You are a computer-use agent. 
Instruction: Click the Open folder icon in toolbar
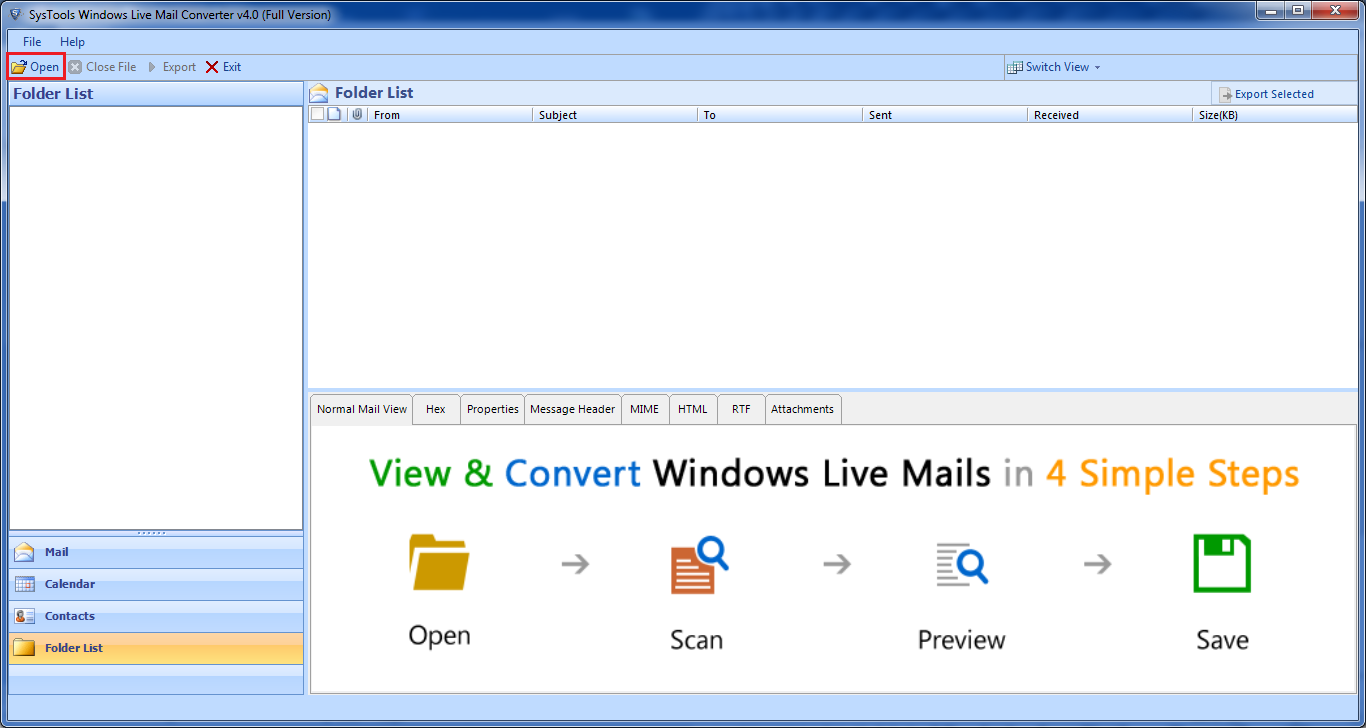click(x=19, y=67)
